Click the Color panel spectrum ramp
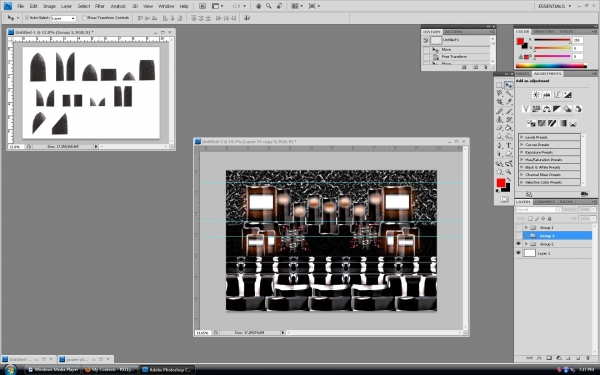Image resolution: width=600 pixels, height=375 pixels. (x=551, y=66)
